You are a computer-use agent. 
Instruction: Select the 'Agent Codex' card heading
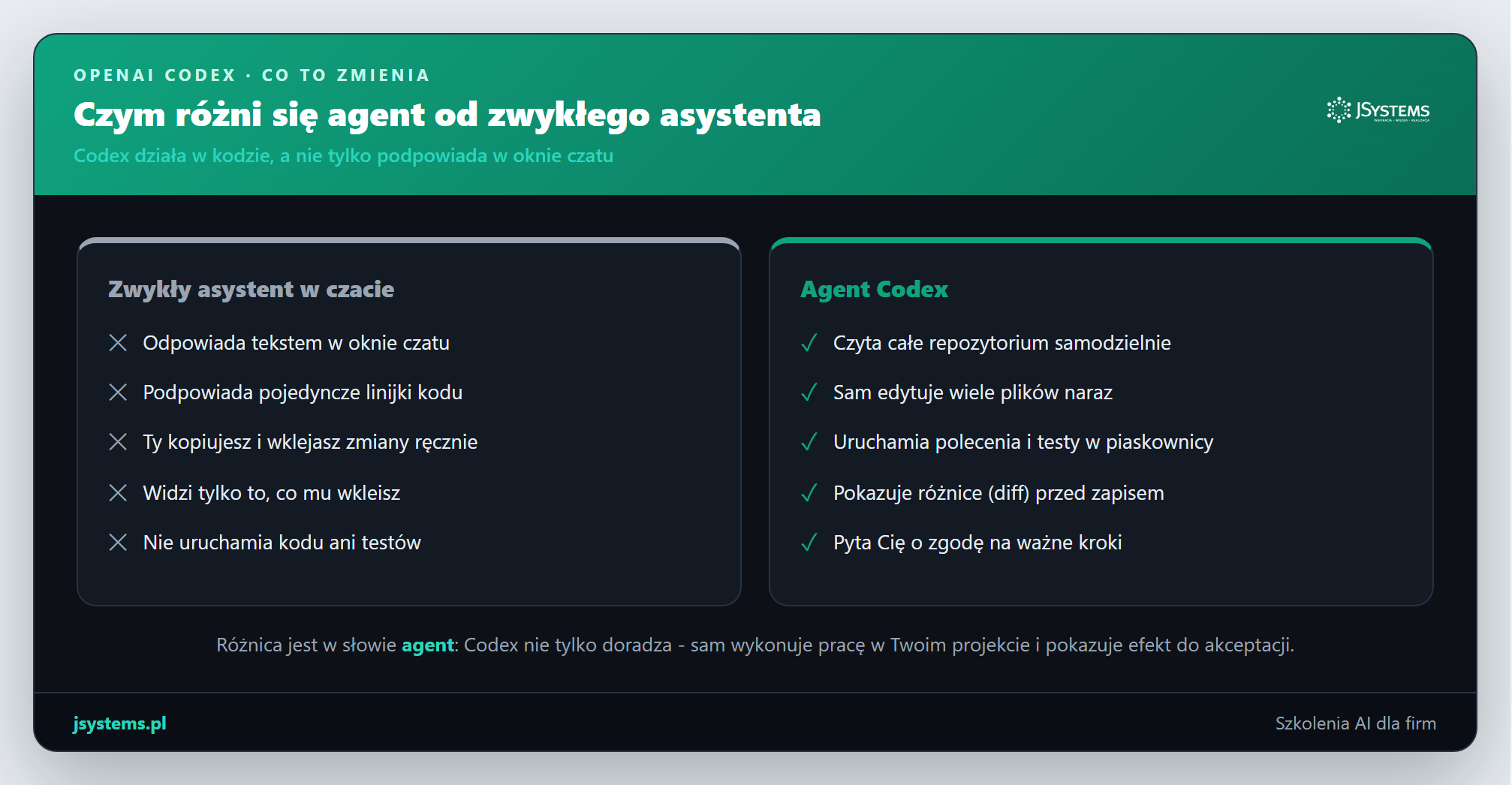pos(874,290)
